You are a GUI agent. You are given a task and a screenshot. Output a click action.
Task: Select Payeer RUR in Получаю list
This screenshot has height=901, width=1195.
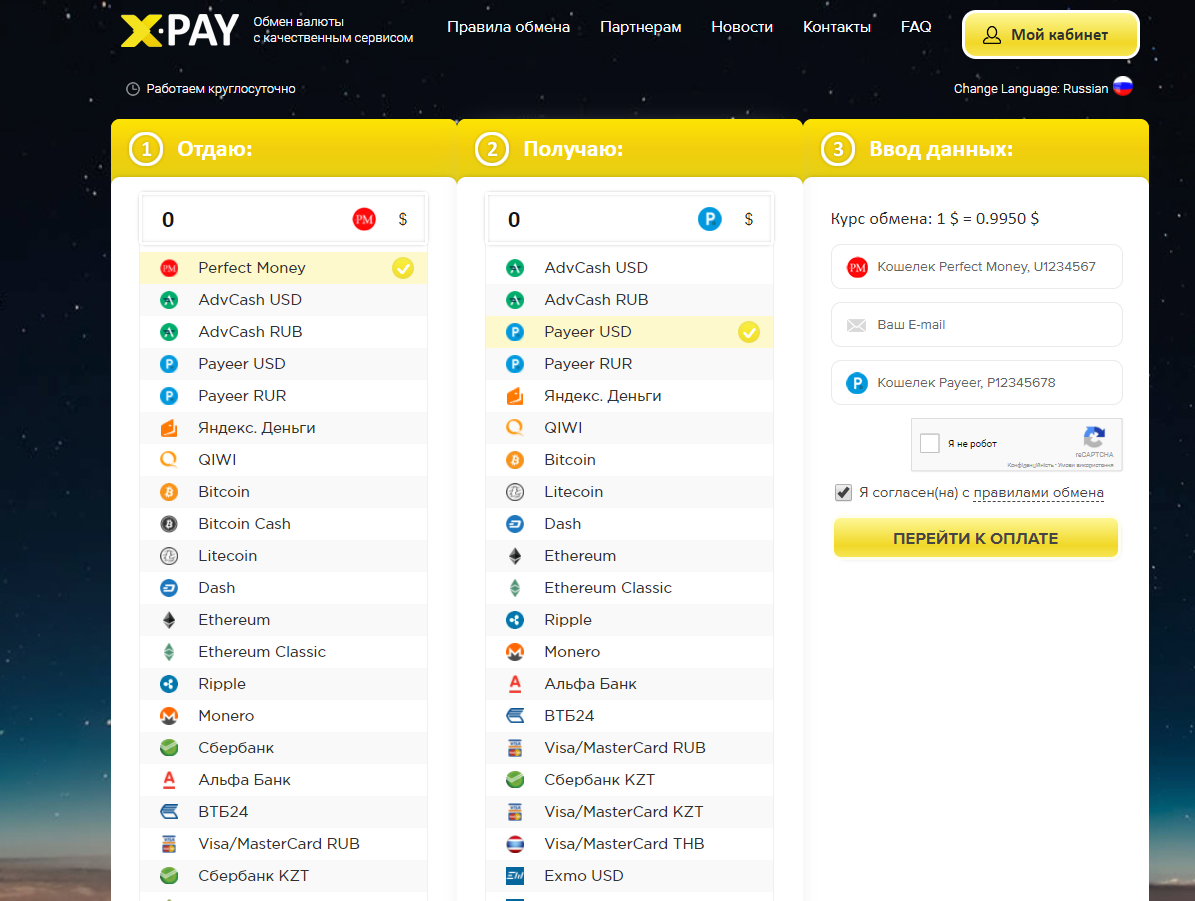tap(630, 364)
